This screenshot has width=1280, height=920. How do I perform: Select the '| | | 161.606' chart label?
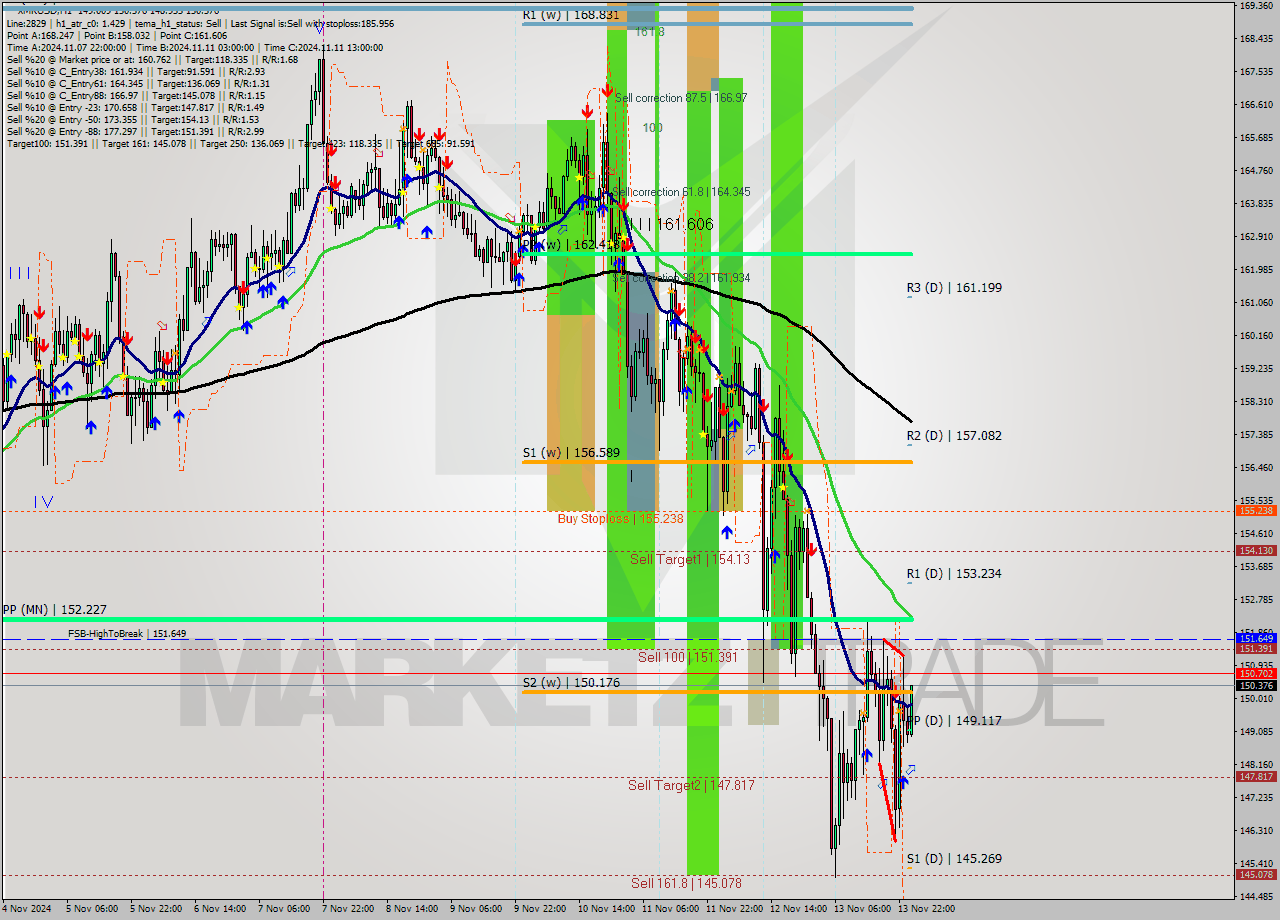[671, 224]
